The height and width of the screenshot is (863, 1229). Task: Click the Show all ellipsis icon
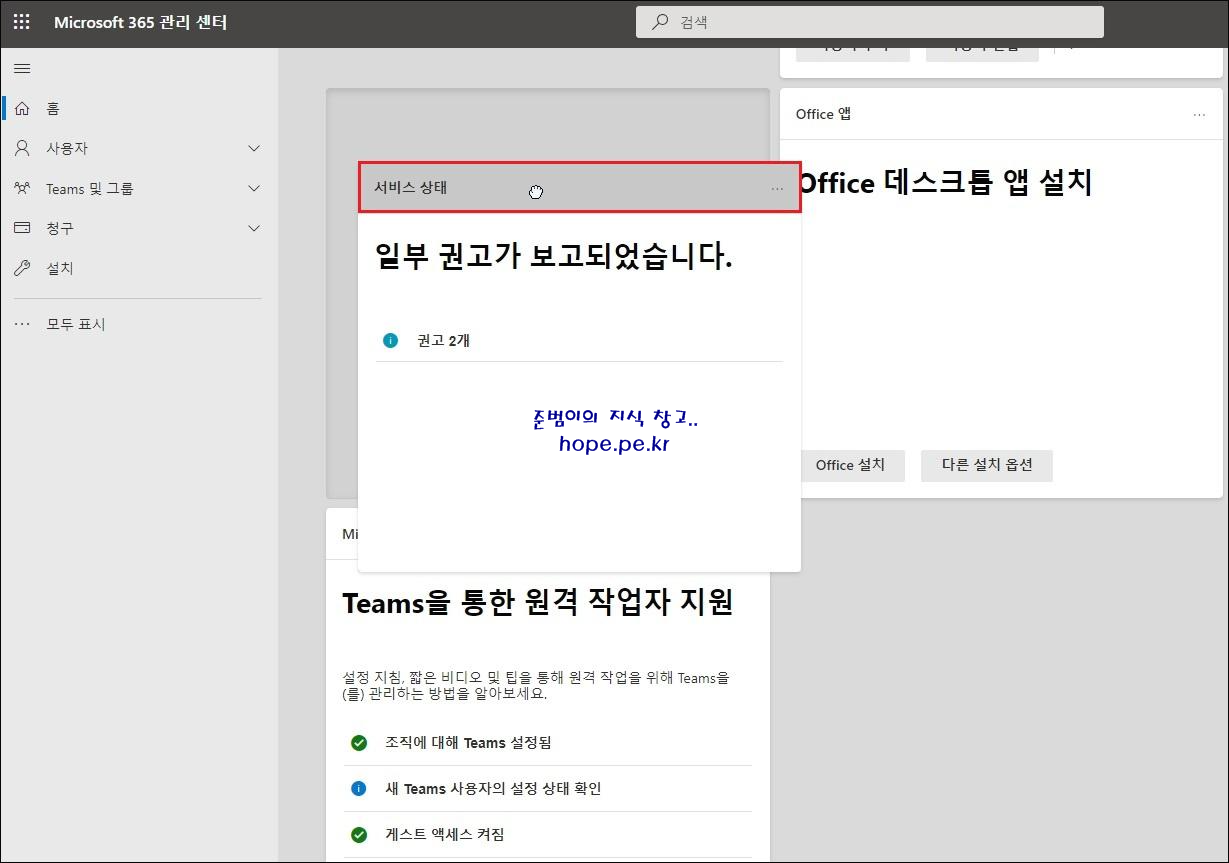coord(22,324)
